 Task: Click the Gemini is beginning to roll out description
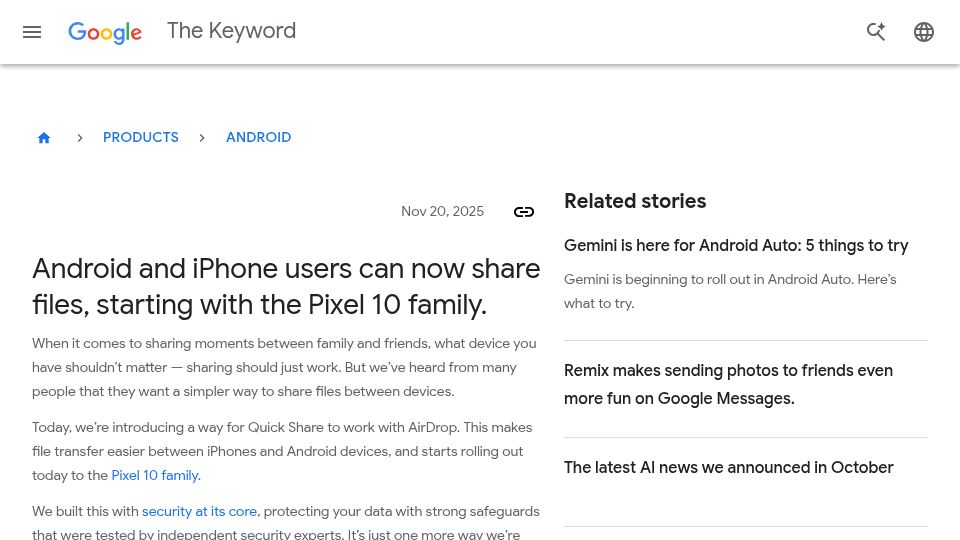730,291
